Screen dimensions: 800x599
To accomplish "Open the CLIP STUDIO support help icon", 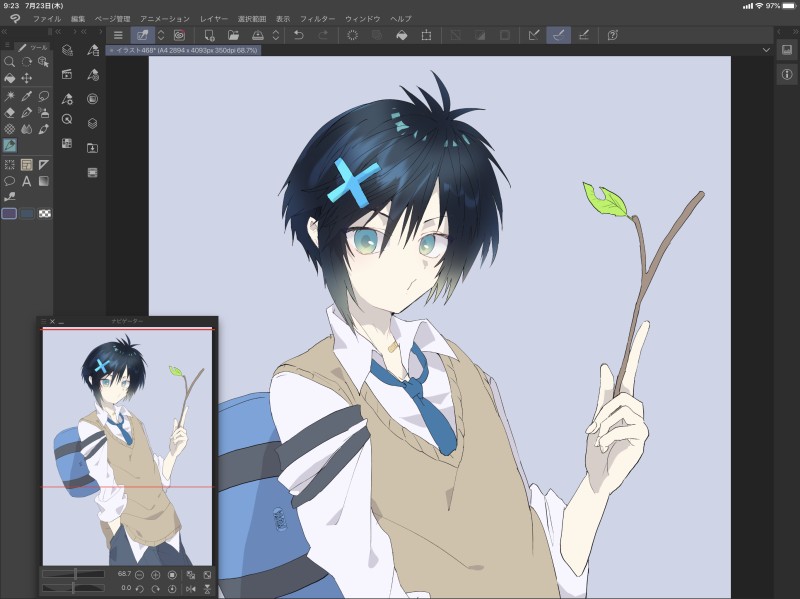I will (x=613, y=35).
